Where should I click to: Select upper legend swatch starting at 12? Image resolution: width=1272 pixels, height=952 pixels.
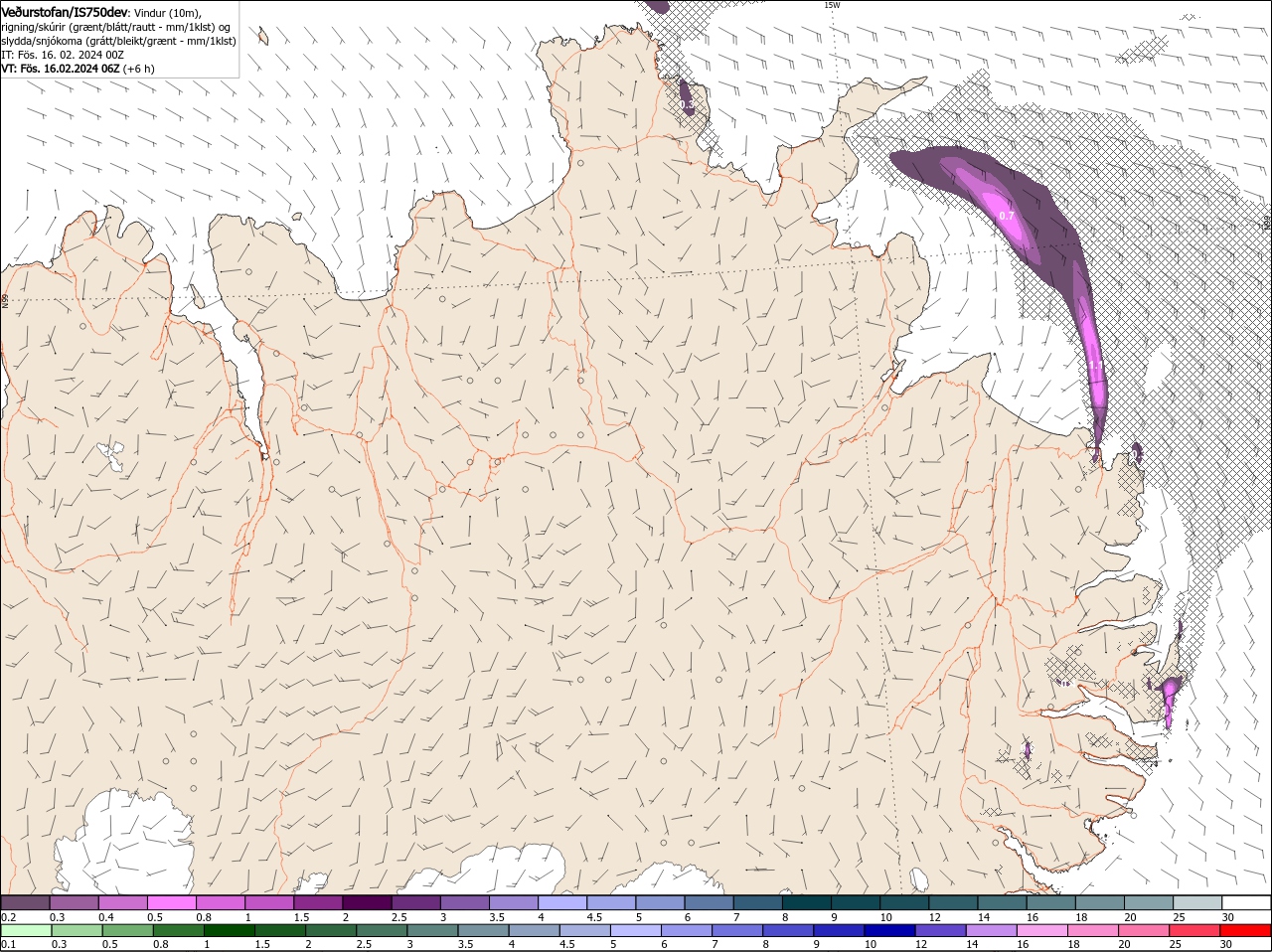954,902
